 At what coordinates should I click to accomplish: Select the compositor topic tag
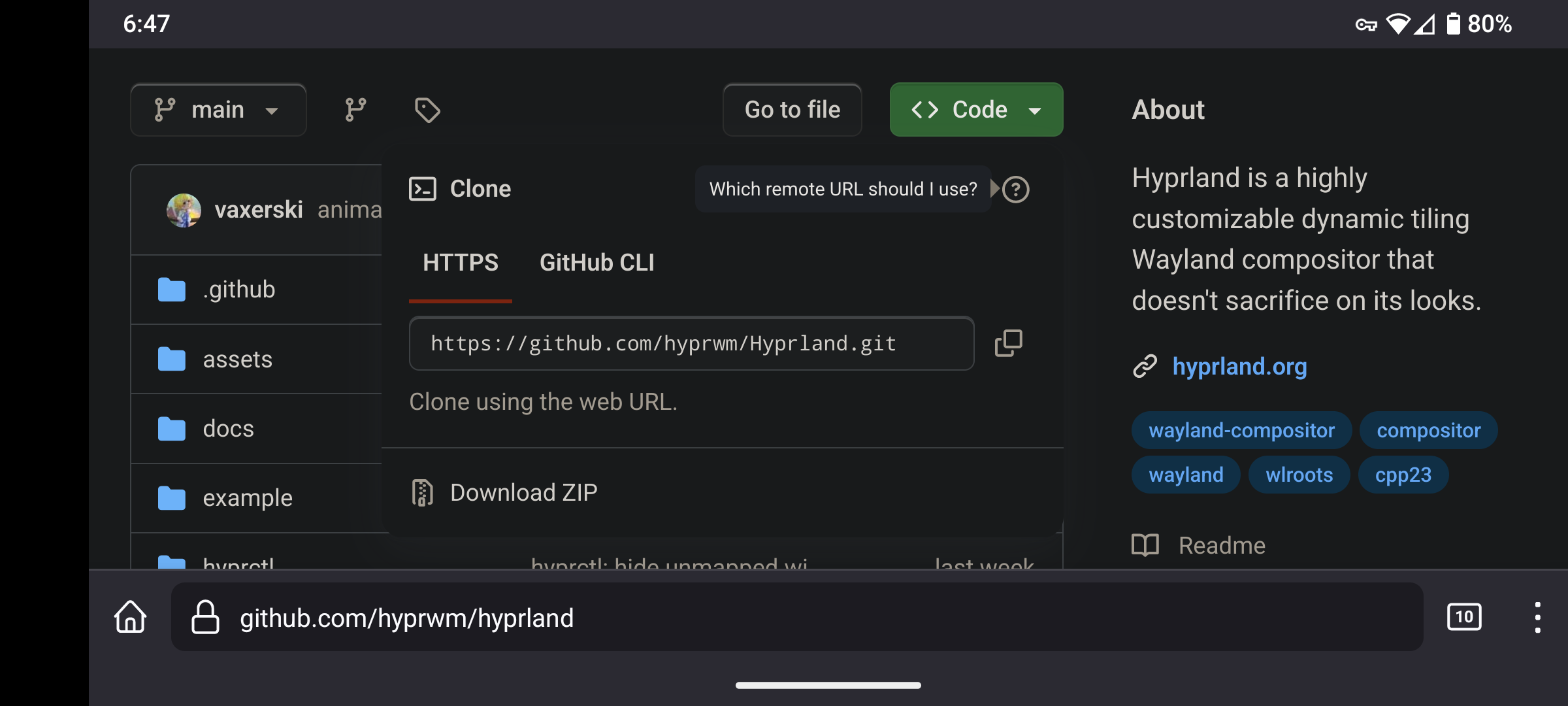1428,431
